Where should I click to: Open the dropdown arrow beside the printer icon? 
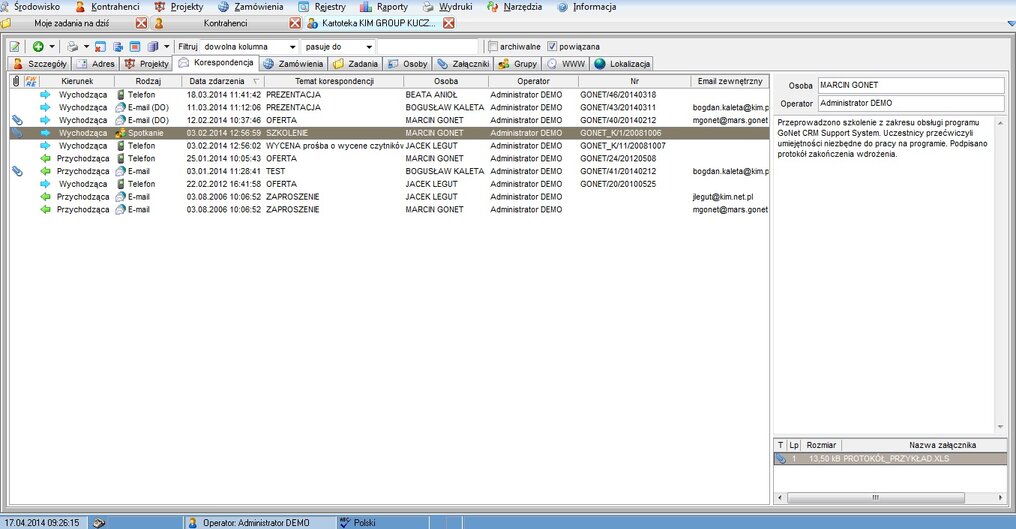pyautogui.click(x=86, y=47)
